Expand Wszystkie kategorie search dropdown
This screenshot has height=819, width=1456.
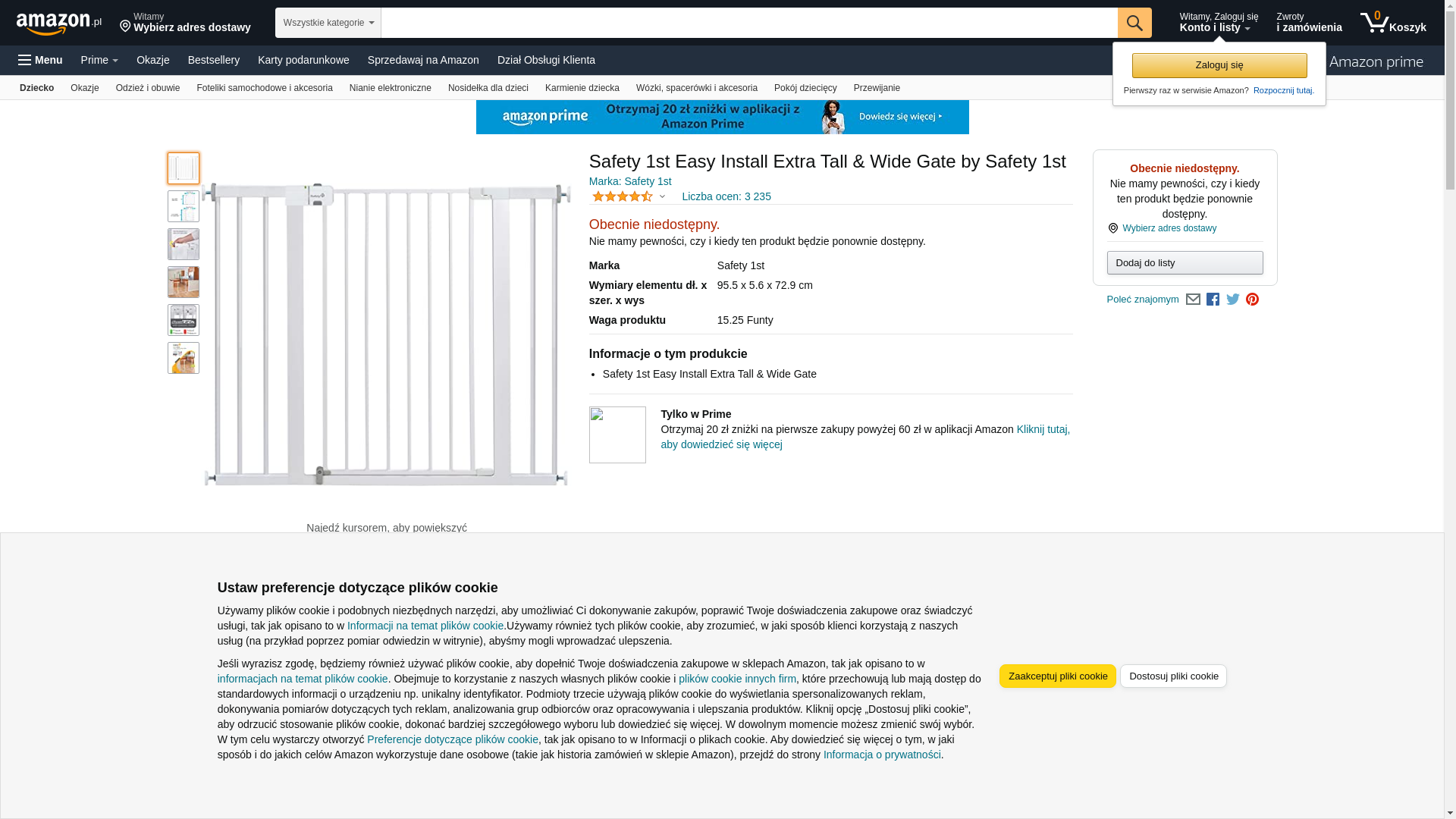point(328,23)
